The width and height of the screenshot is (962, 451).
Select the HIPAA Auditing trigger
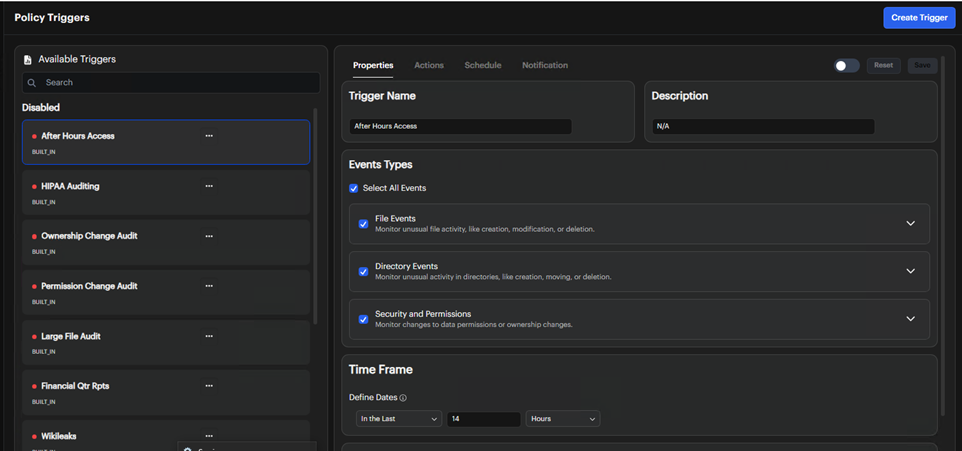(166, 192)
